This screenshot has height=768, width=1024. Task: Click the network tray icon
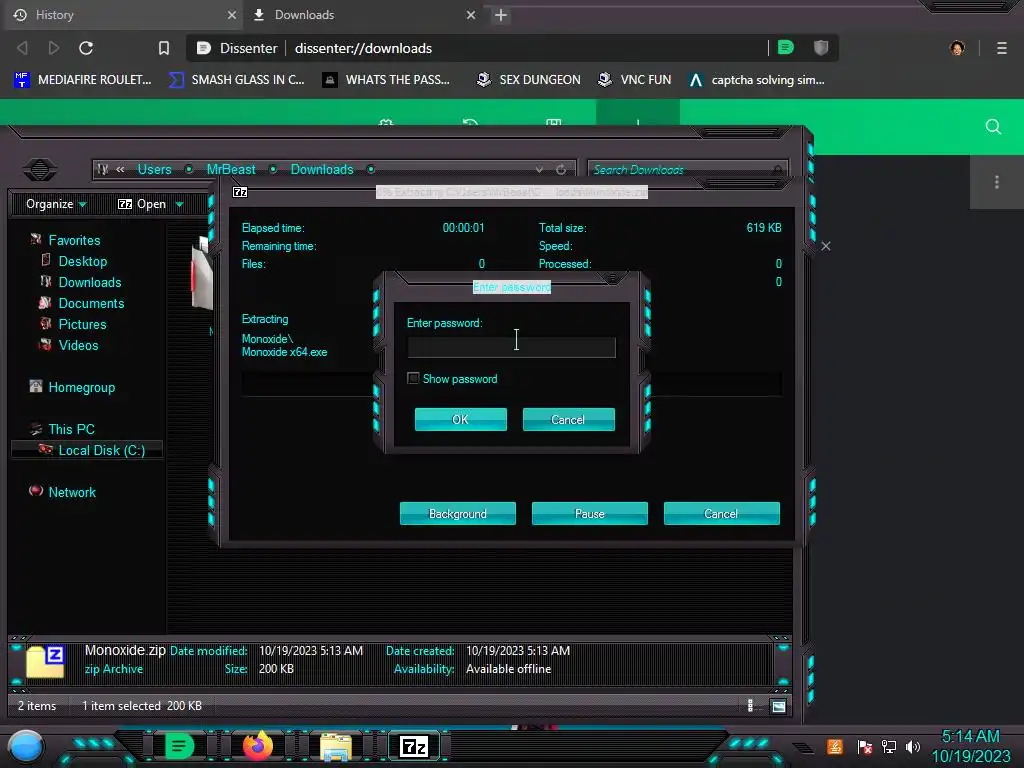[889, 746]
